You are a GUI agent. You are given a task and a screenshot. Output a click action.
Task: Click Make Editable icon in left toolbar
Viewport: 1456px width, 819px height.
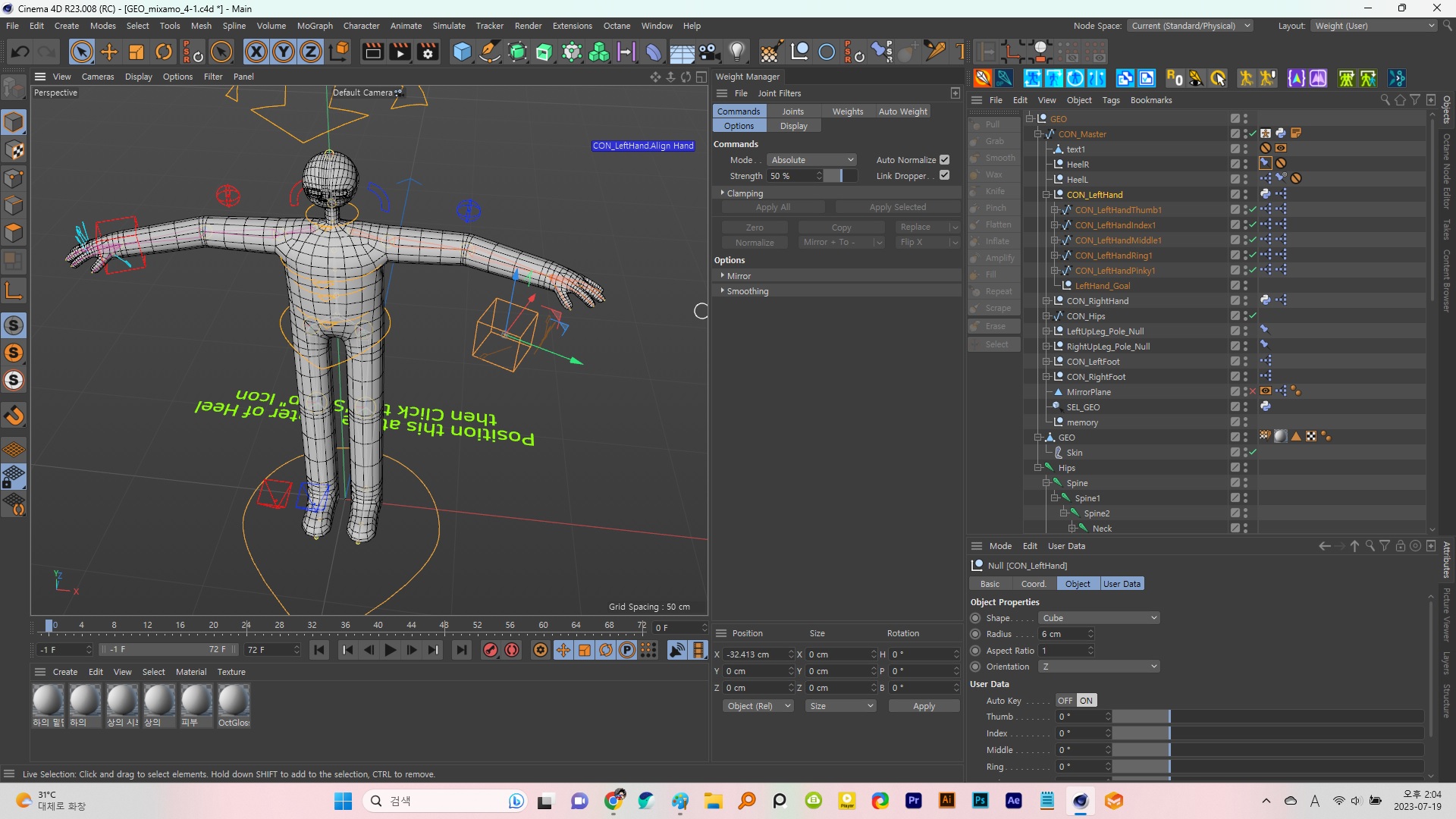(x=14, y=88)
